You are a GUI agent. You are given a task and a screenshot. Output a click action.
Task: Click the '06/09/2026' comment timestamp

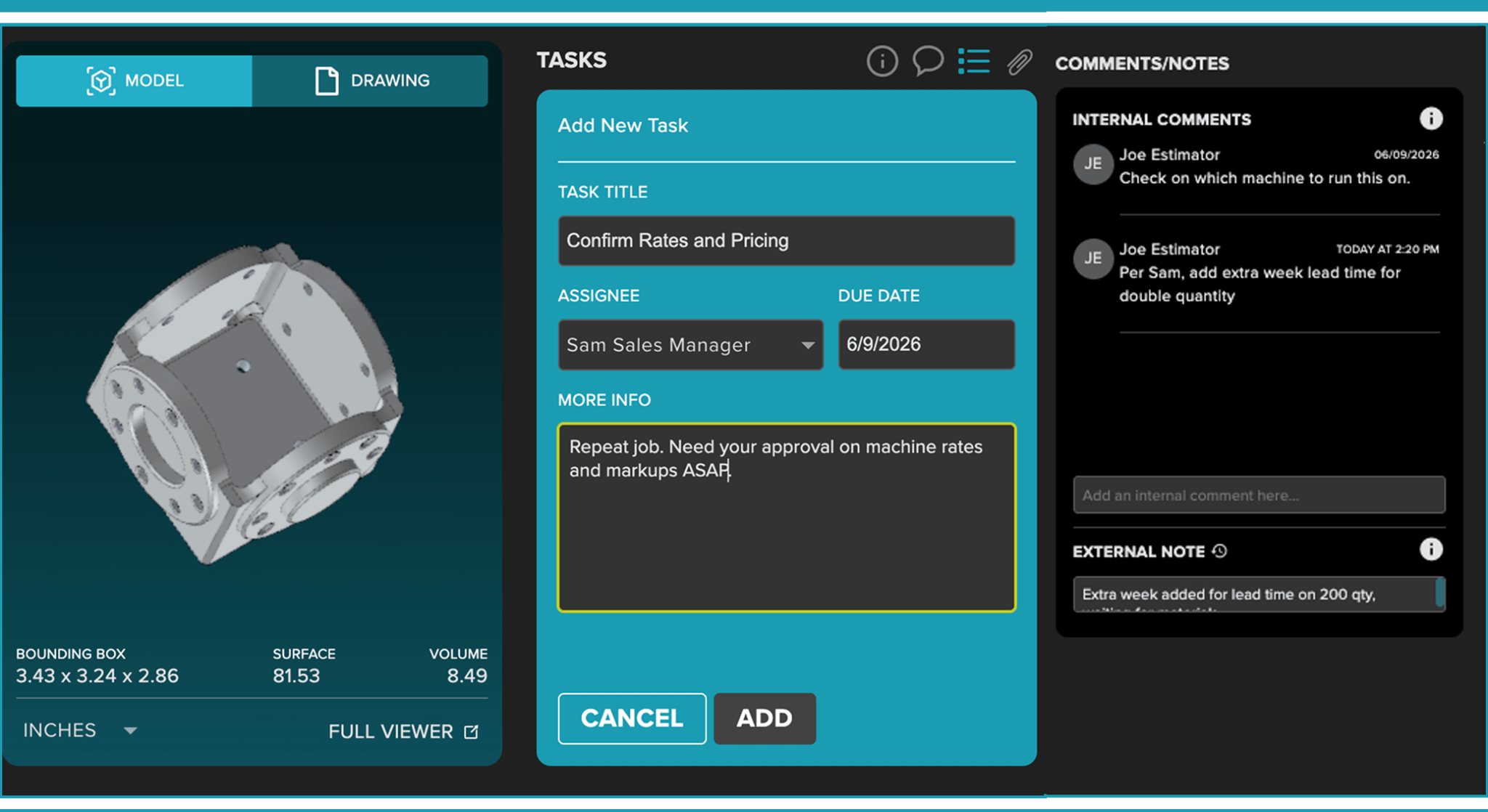coord(1406,155)
